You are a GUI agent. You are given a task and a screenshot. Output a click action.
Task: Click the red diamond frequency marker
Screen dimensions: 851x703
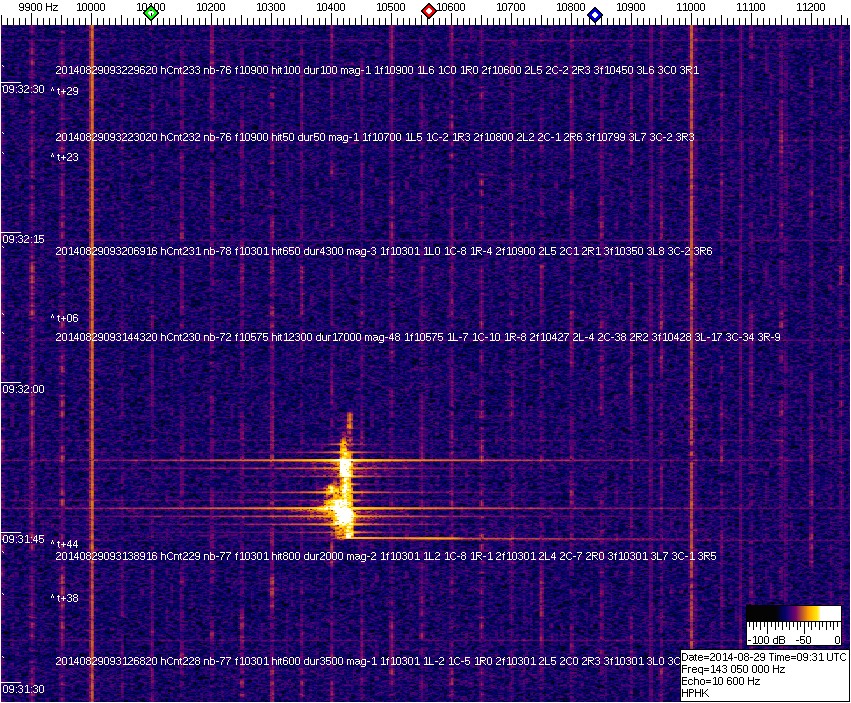(429, 11)
